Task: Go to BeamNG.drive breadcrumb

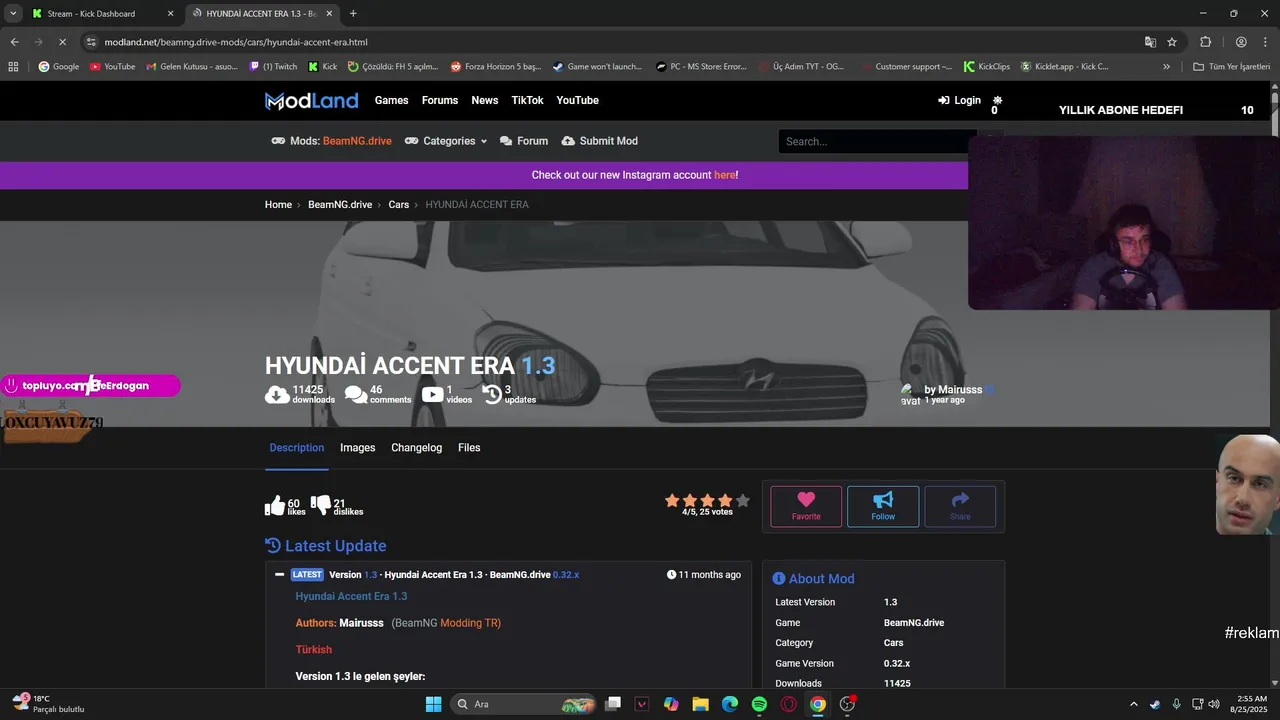Action: point(340,204)
